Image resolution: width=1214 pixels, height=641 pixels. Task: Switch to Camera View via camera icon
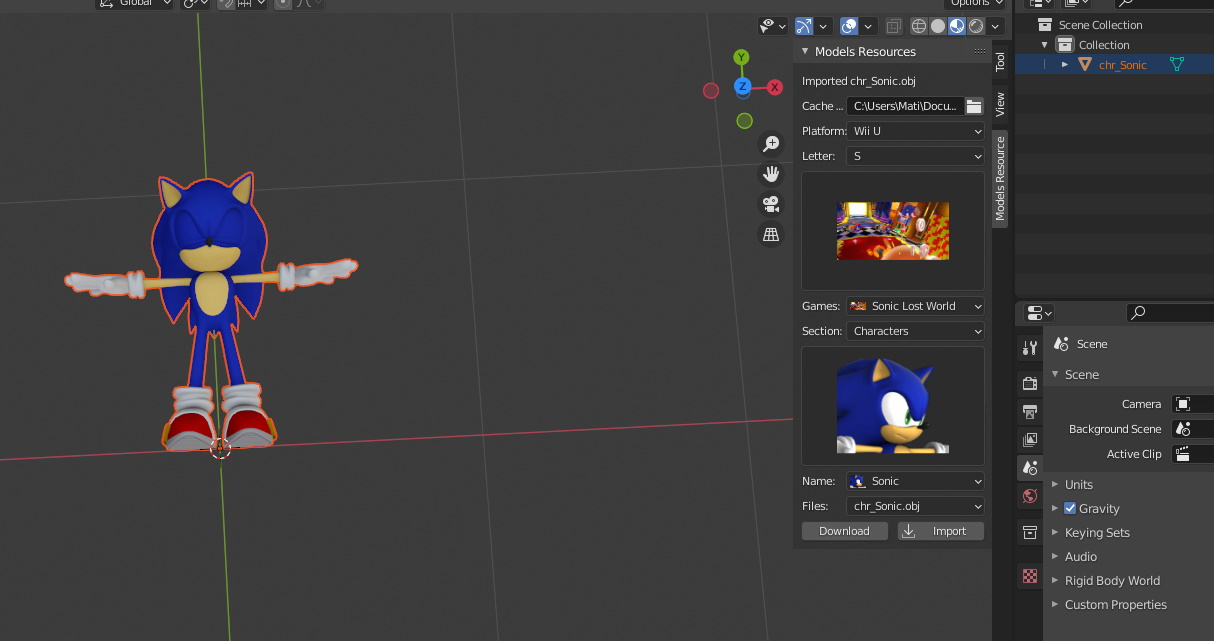tap(771, 203)
